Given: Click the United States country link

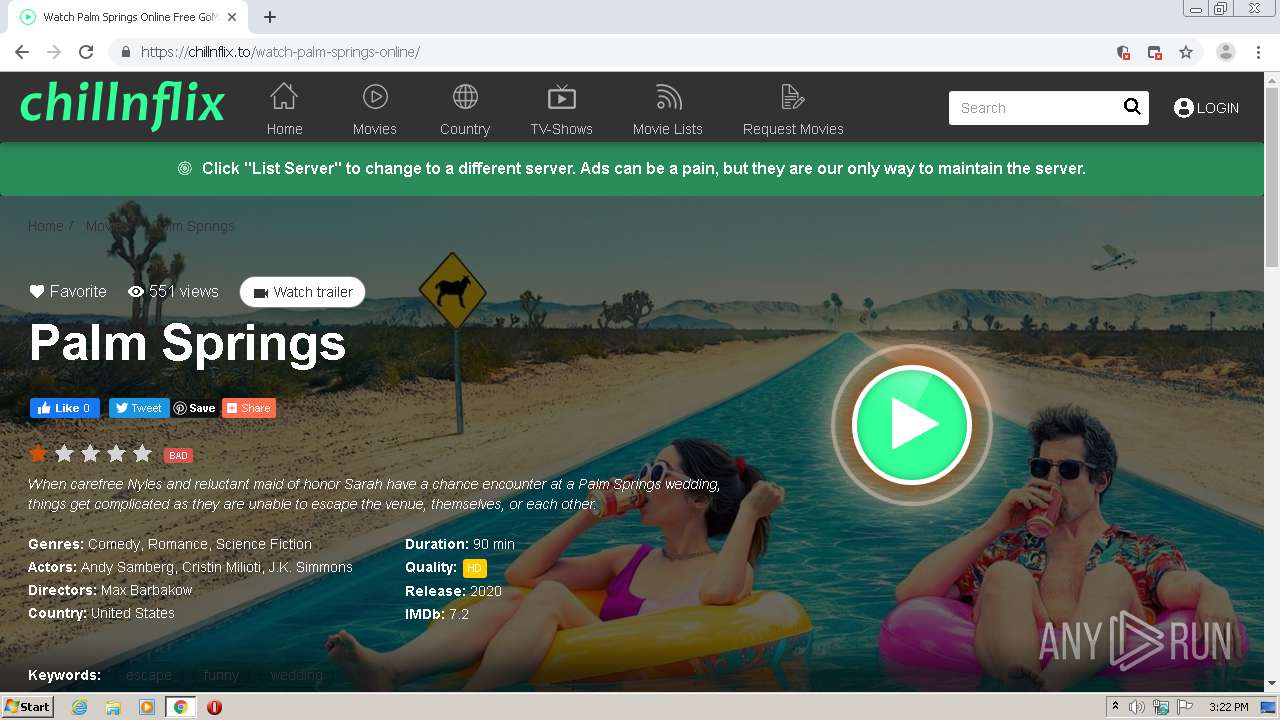Looking at the screenshot, I should [x=133, y=613].
